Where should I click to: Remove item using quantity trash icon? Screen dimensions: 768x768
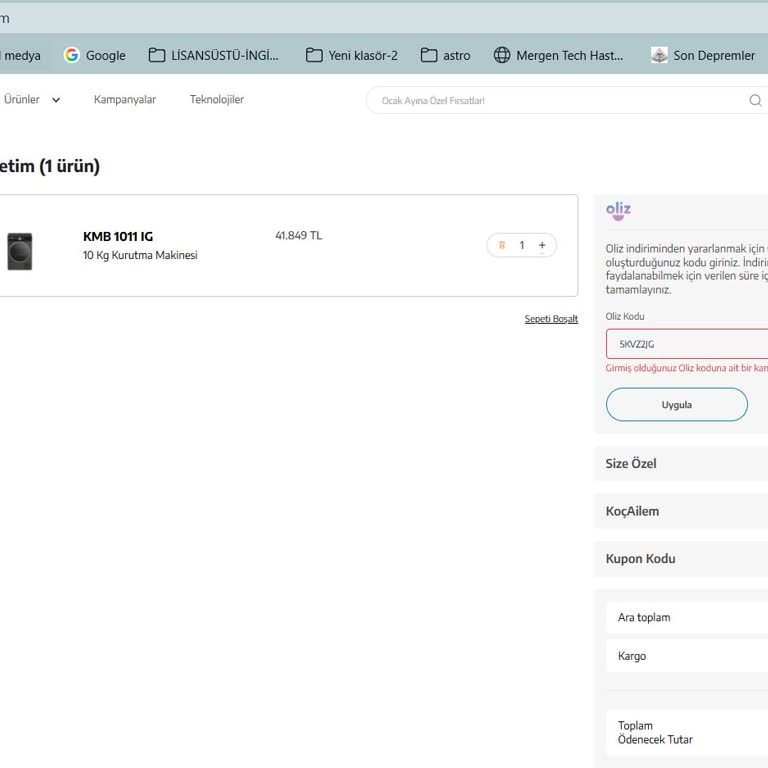point(502,245)
